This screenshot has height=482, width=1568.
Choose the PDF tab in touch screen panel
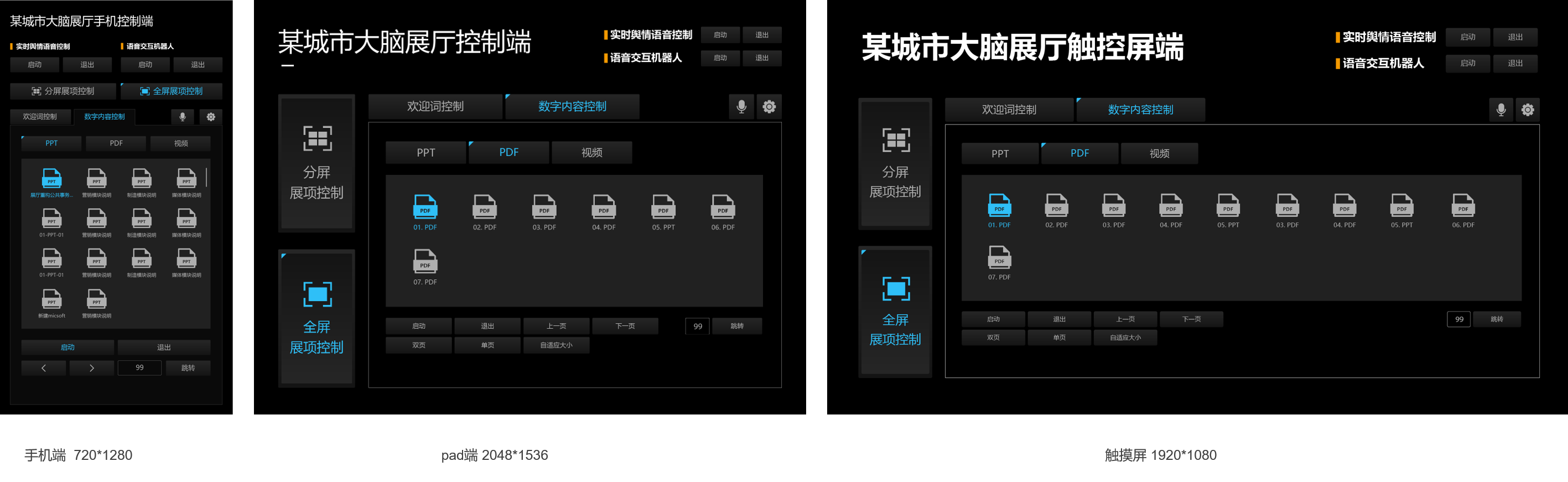(x=1080, y=153)
